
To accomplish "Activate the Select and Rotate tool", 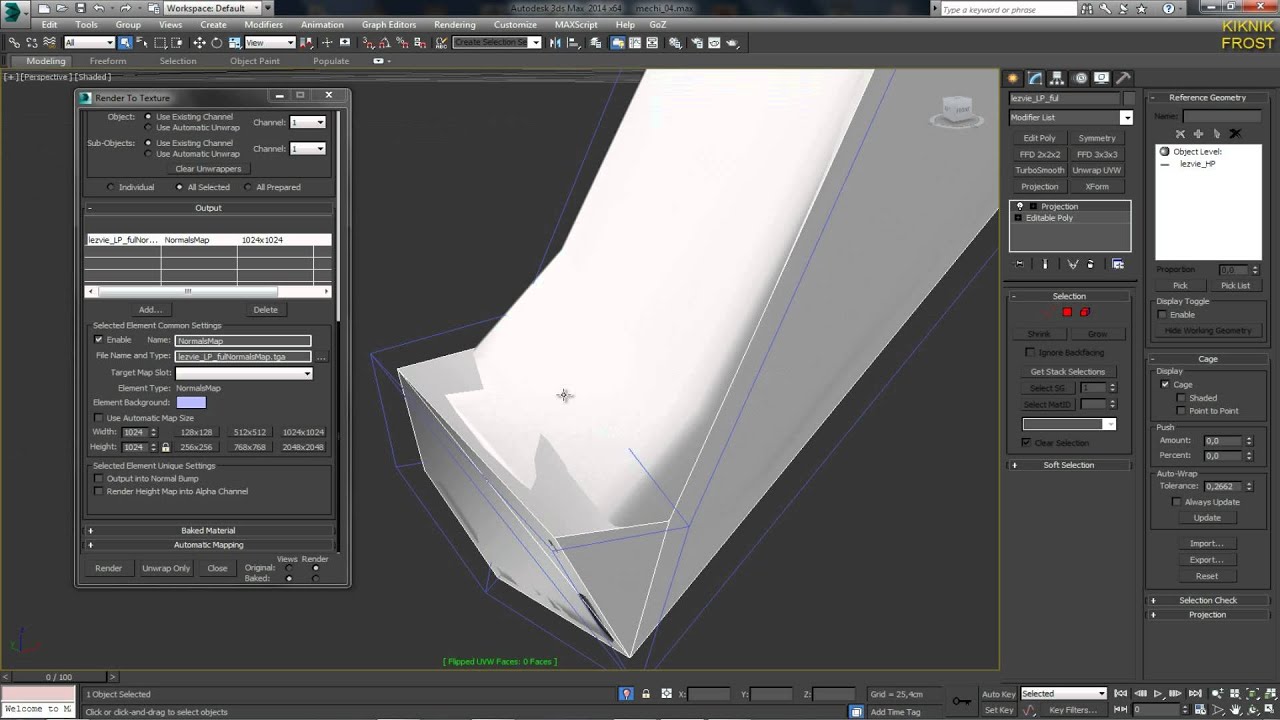I will pos(217,43).
